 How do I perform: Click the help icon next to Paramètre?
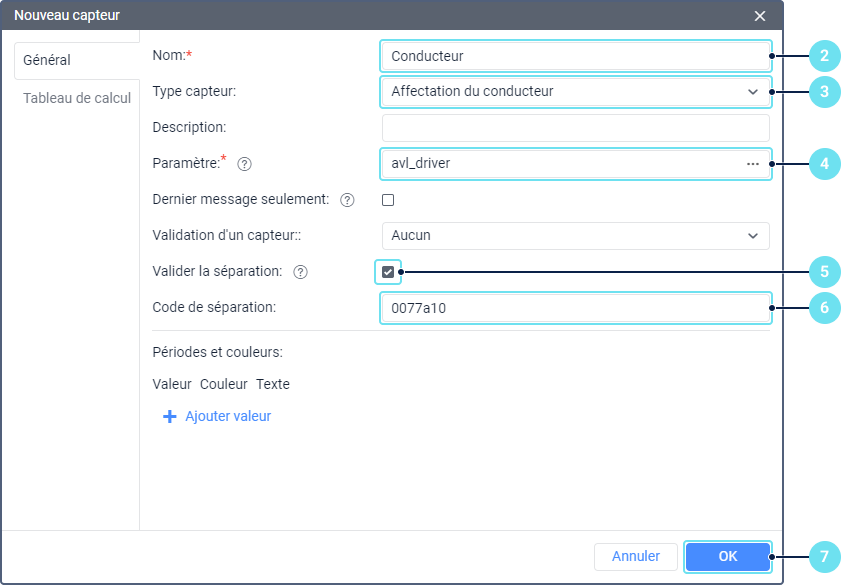pos(244,163)
